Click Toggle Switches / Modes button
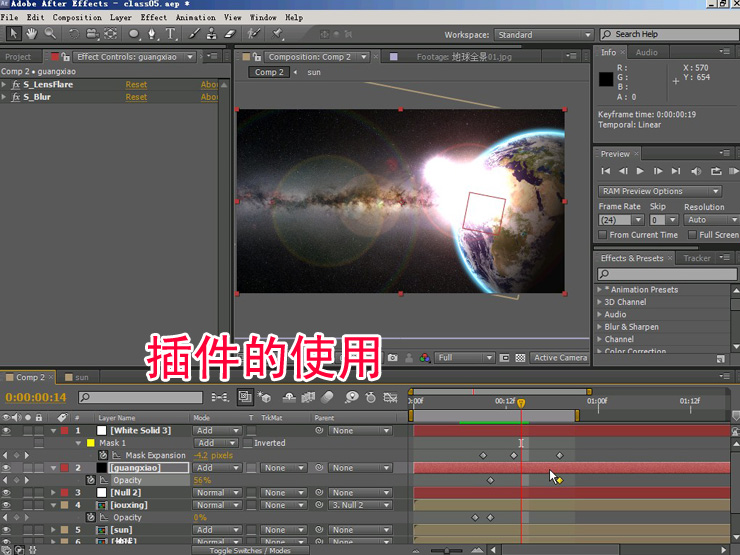 (251, 551)
